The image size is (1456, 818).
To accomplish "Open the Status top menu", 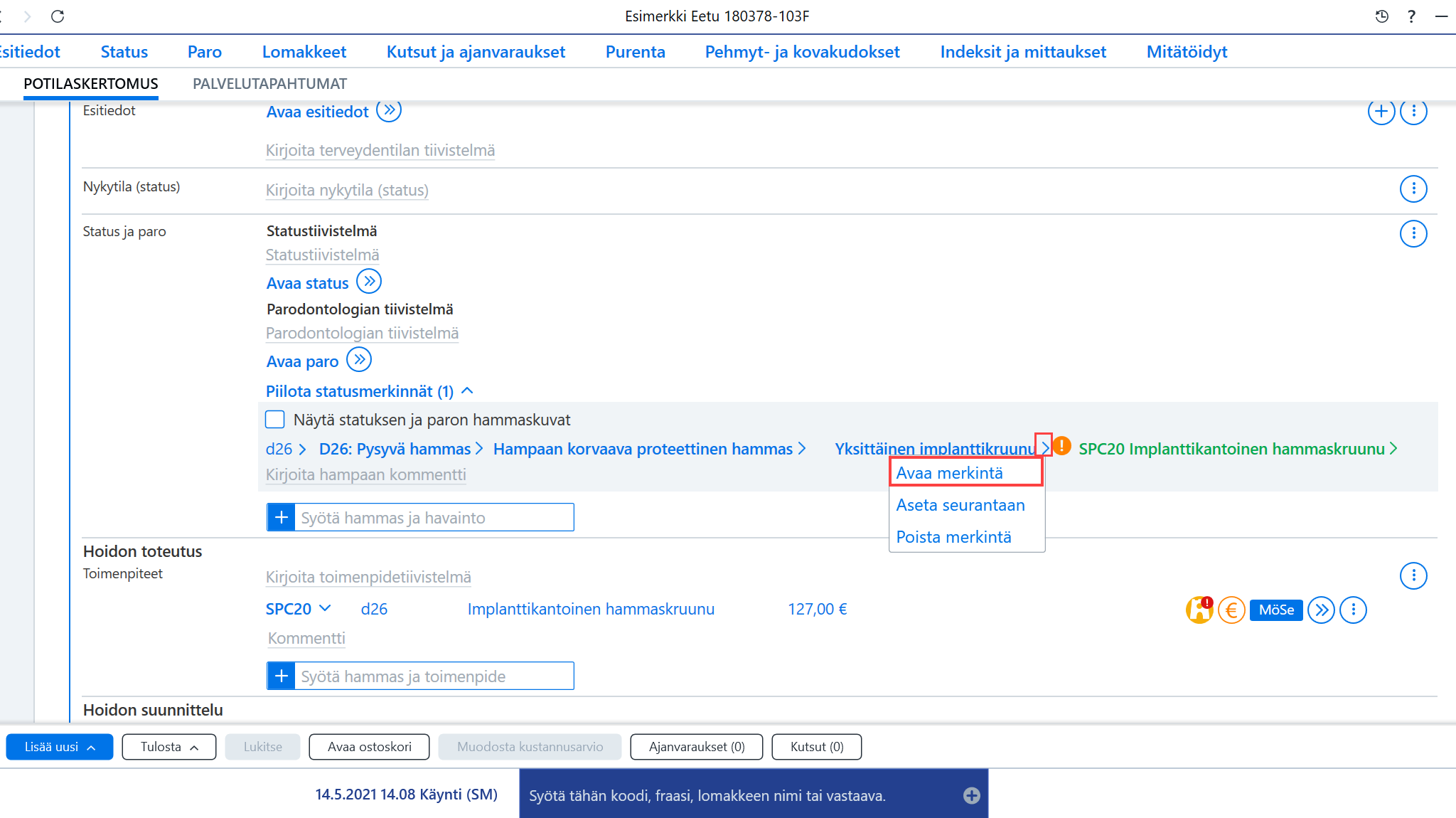I will pyautogui.click(x=124, y=52).
